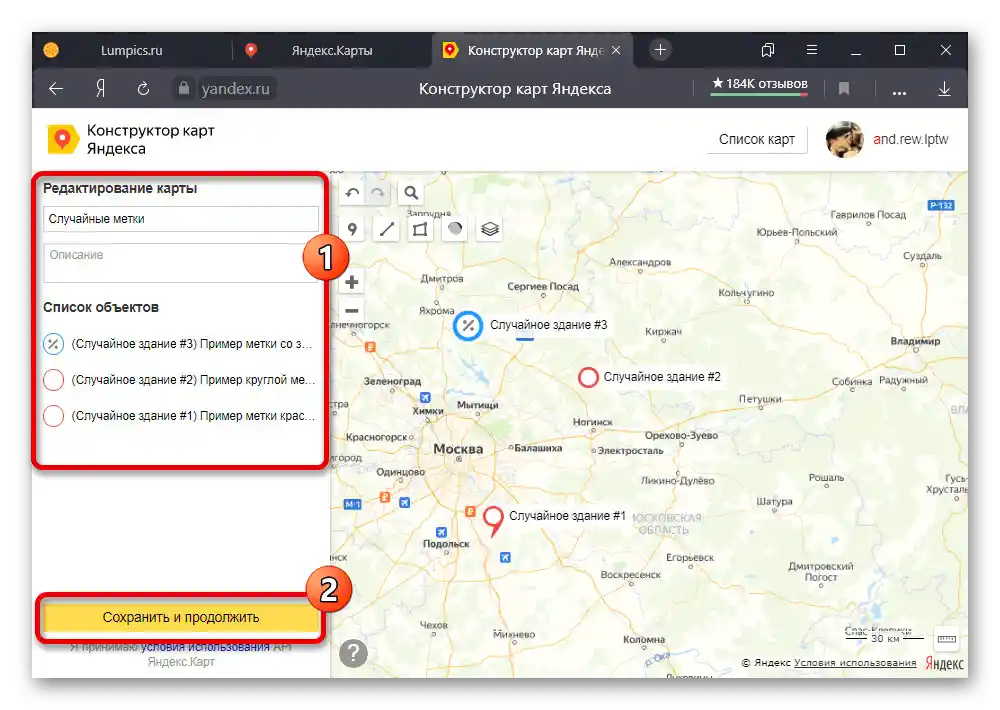Image resolution: width=1000 pixels, height=710 pixels.
Task: Open the ruler measurement tool
Action: (x=946, y=639)
